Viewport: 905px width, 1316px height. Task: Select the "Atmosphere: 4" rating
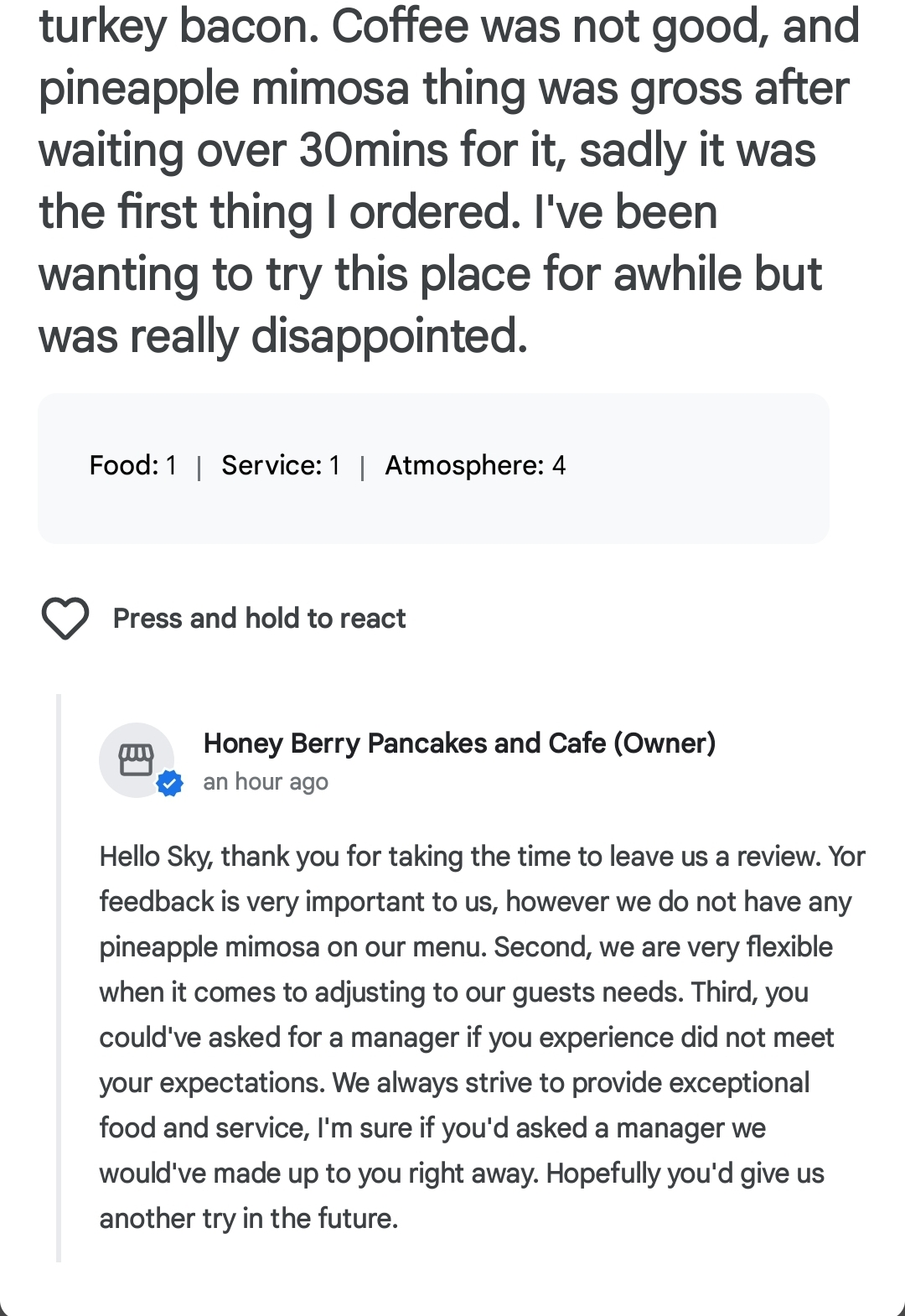pyautogui.click(x=475, y=465)
